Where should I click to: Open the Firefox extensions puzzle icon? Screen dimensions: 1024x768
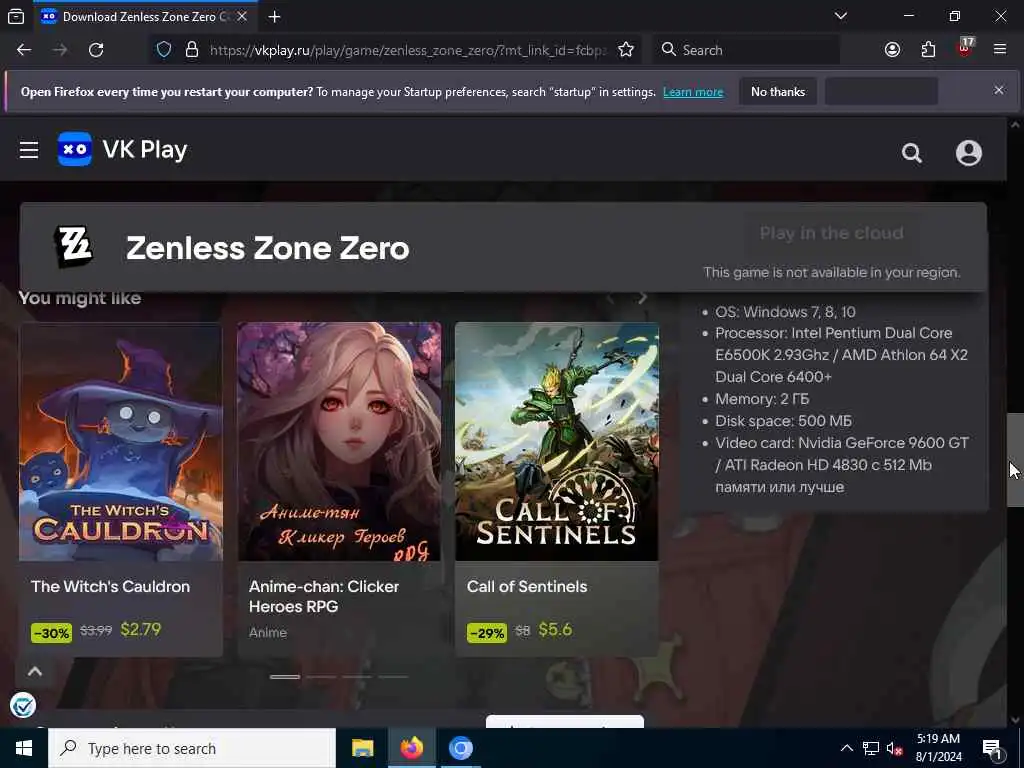pyautogui.click(x=928, y=50)
